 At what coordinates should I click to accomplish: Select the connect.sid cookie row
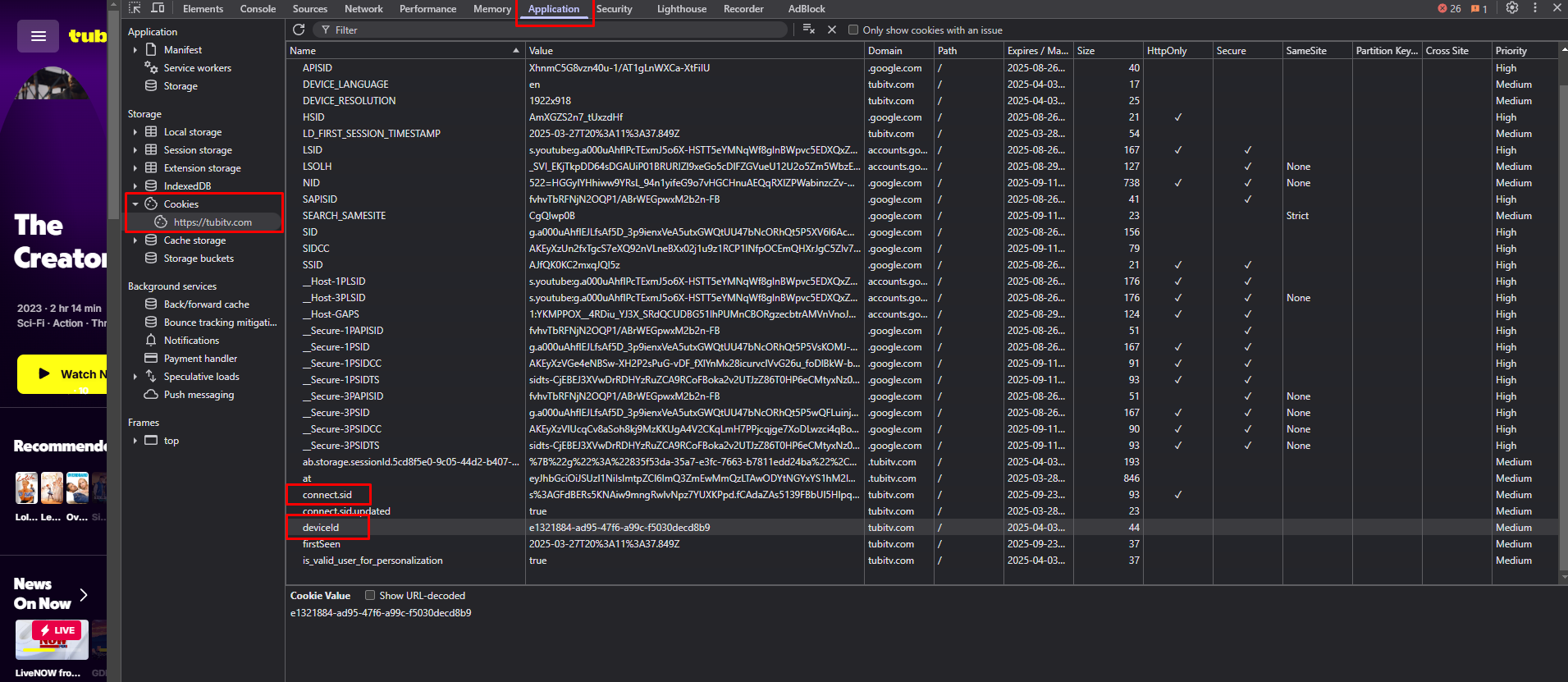point(921,495)
